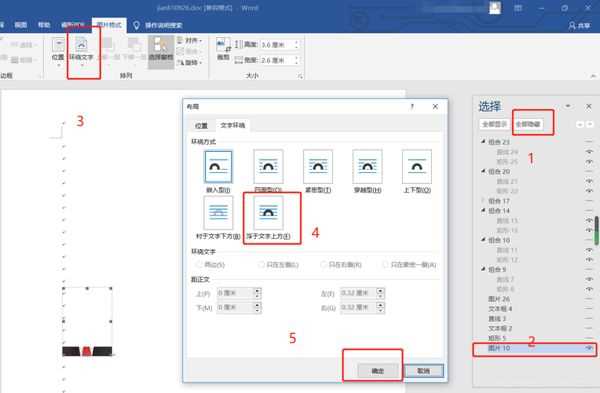Open the 对齐 align dropdown in ribbon
Viewport: 600px width, 393px height.
190,40
